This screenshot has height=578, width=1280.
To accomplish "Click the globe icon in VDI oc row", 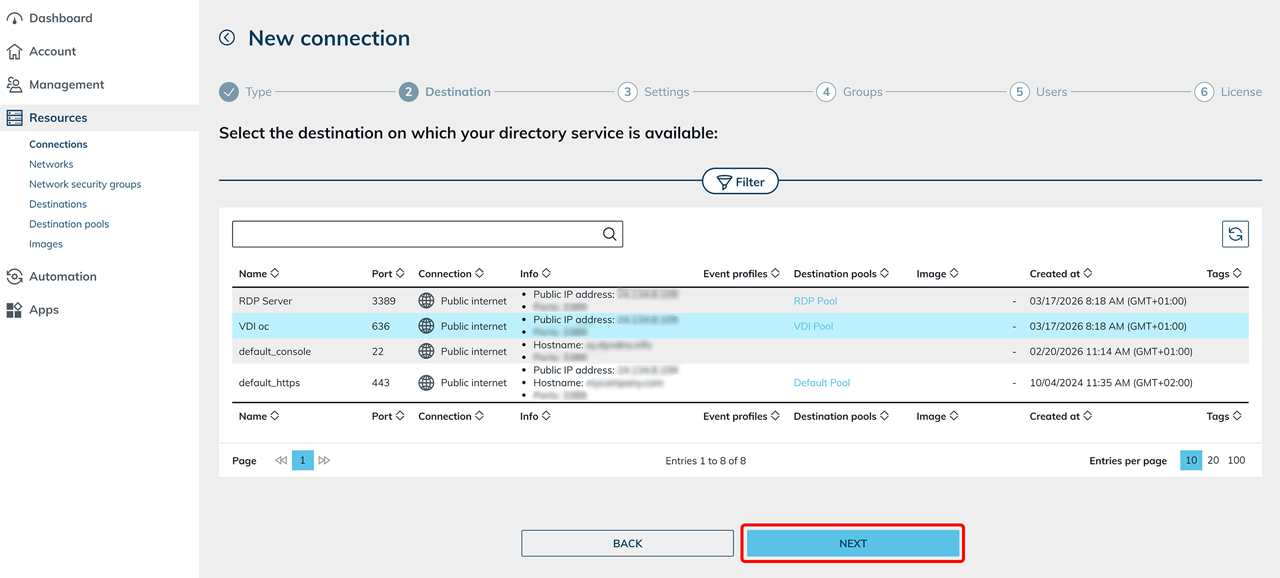I will [x=426, y=326].
